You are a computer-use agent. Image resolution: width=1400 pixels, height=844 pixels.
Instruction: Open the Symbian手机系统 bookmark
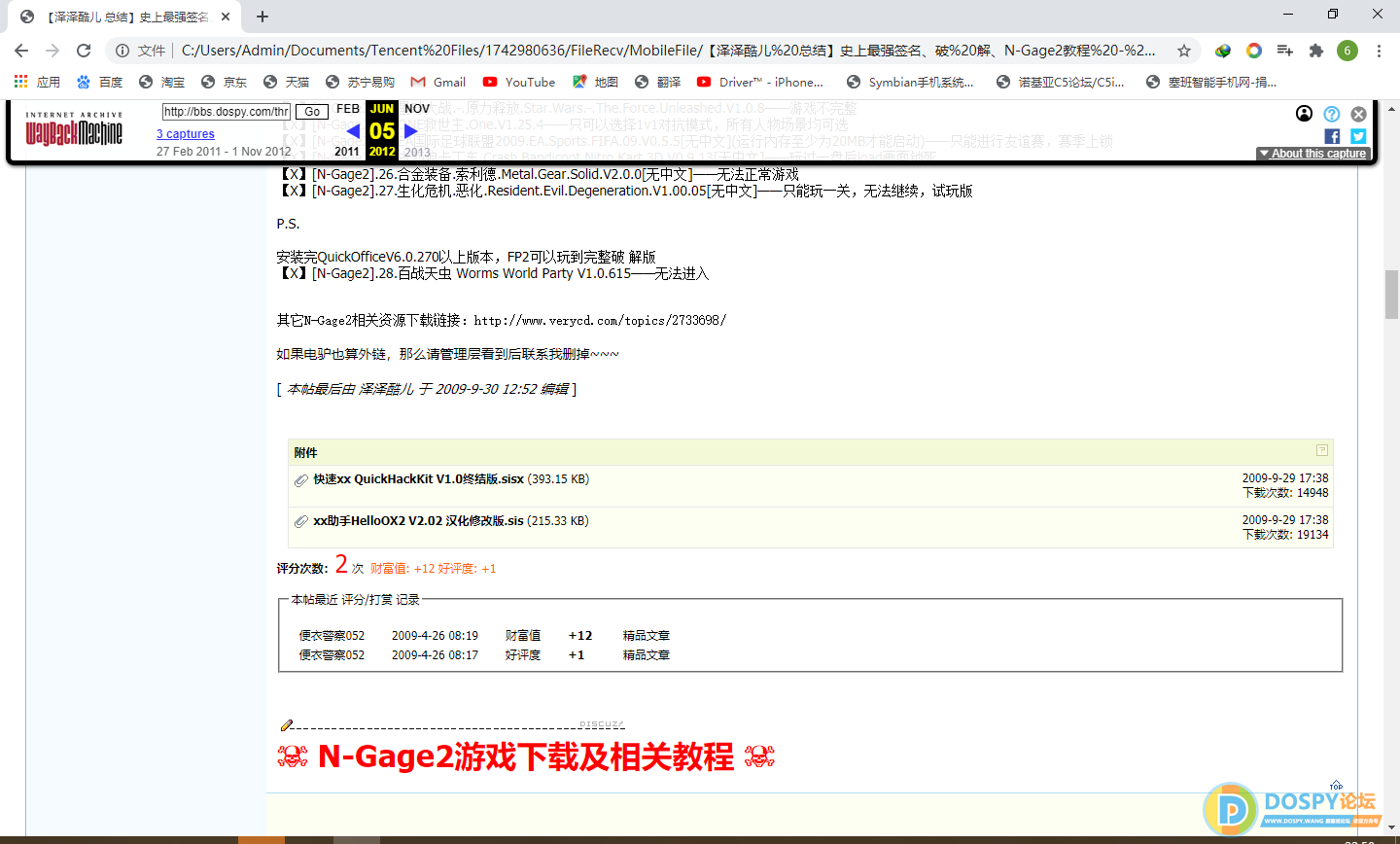(x=910, y=82)
